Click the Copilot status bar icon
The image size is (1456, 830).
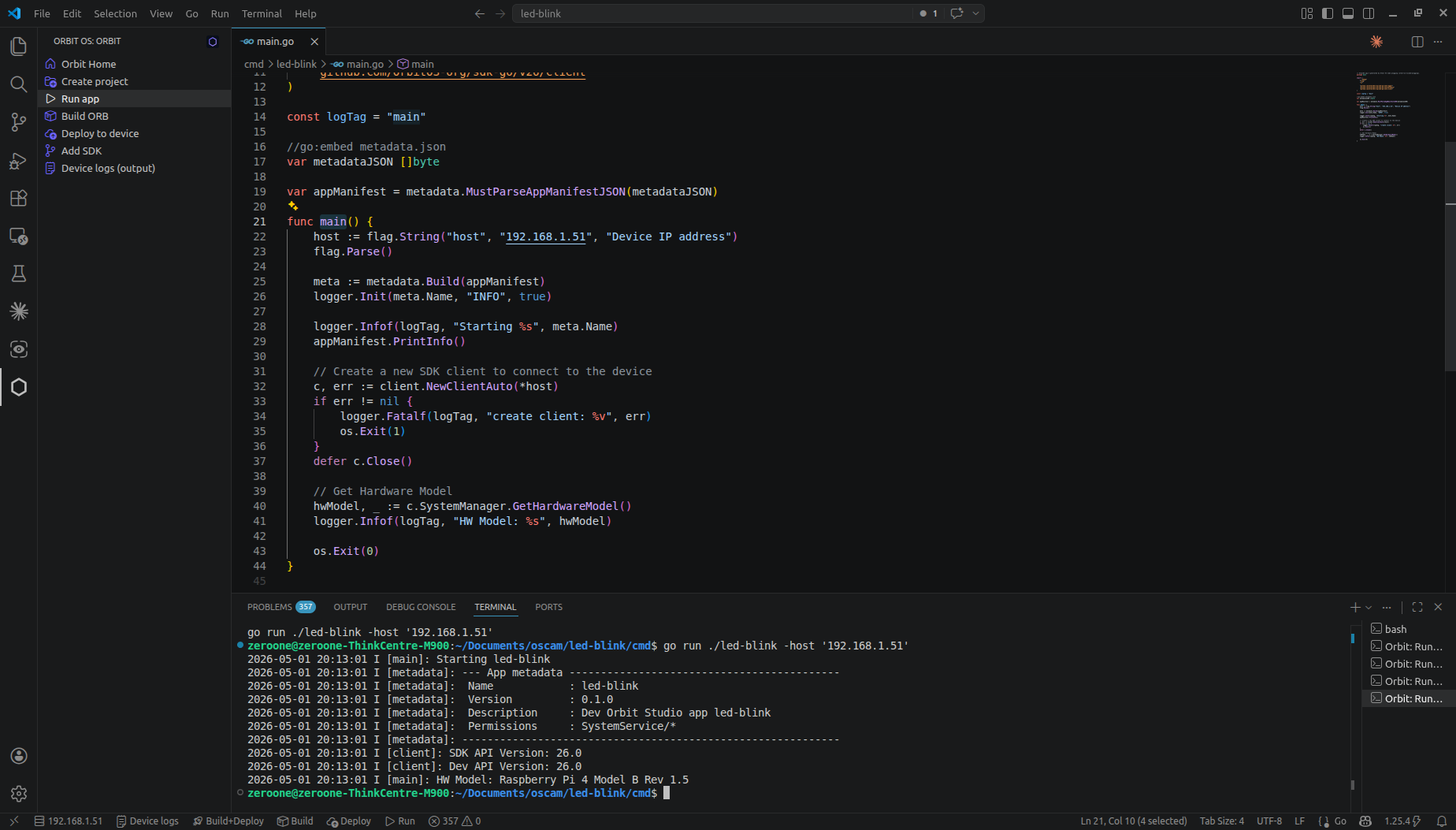[1365, 821]
